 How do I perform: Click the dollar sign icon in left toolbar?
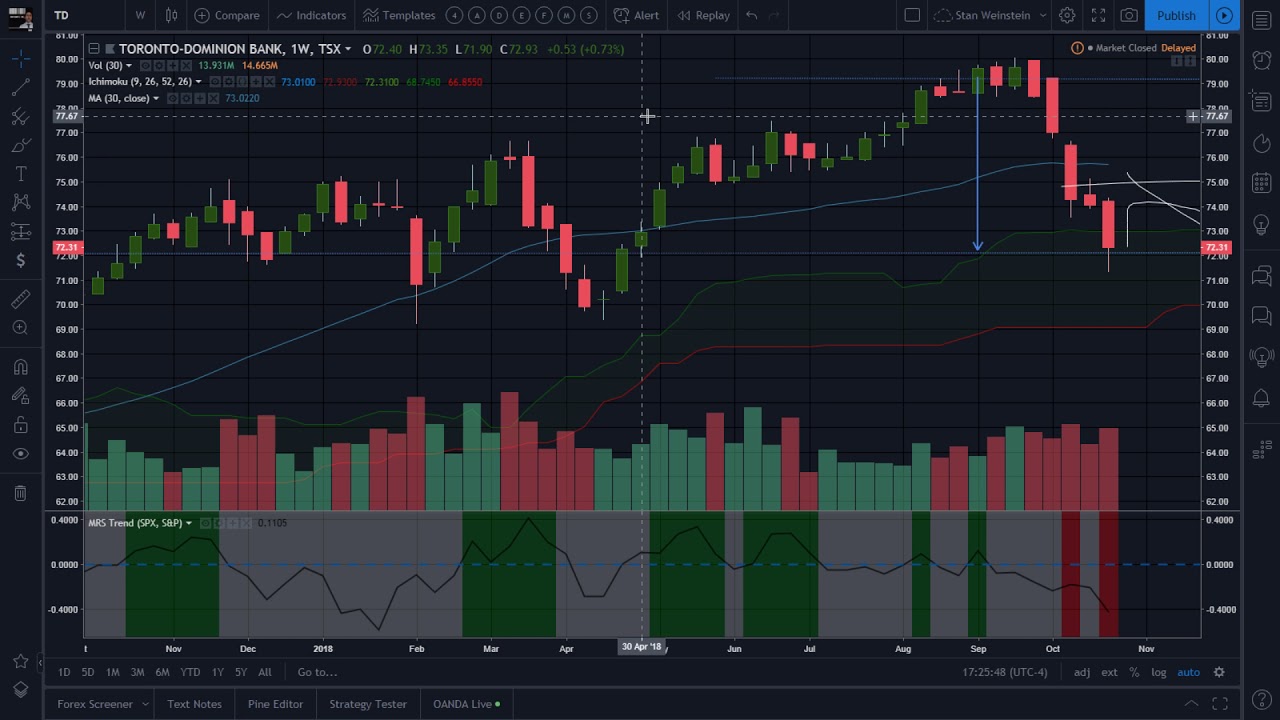(20, 260)
